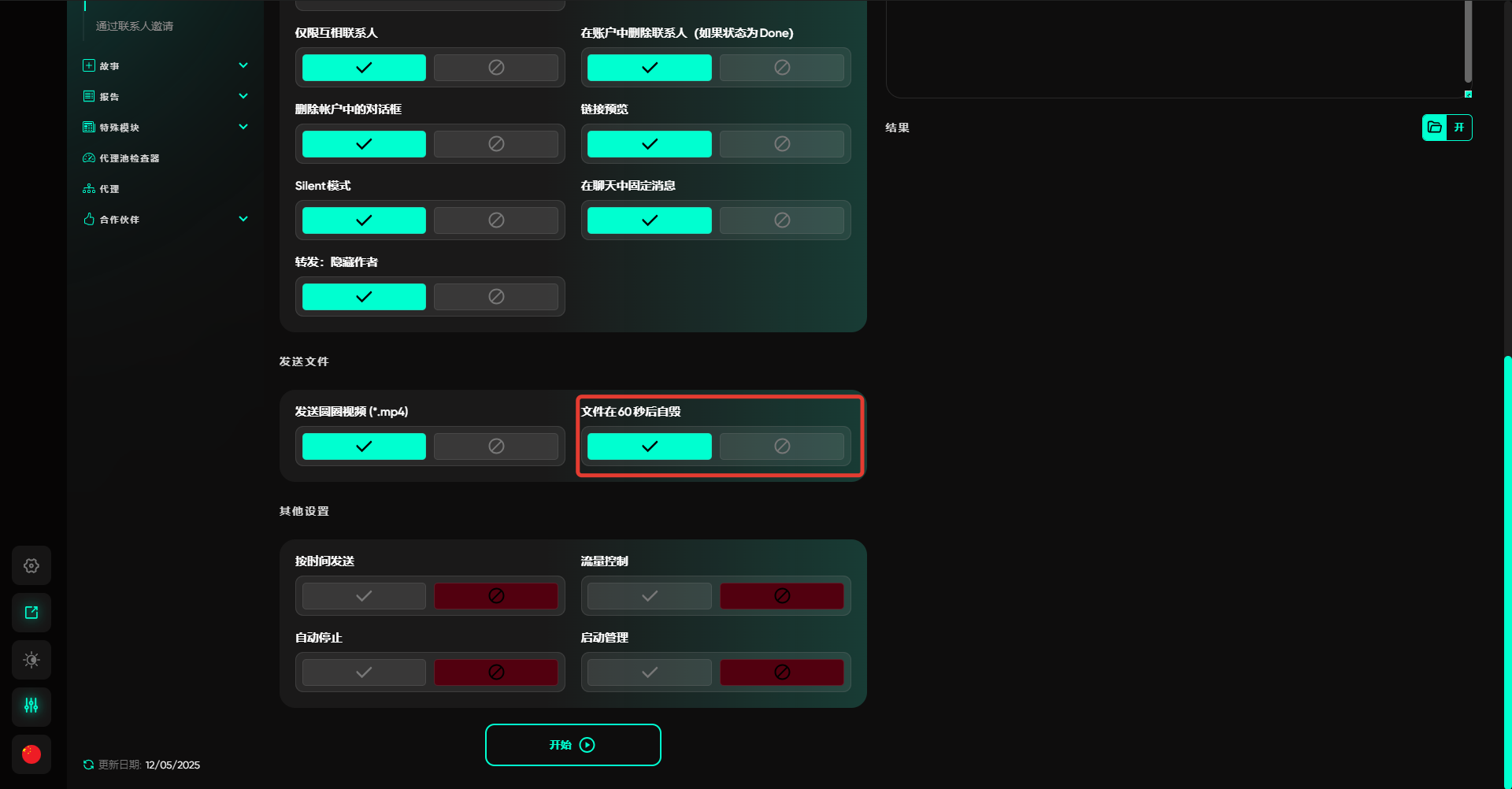Expand the 故事 menu chevron

coord(243,65)
